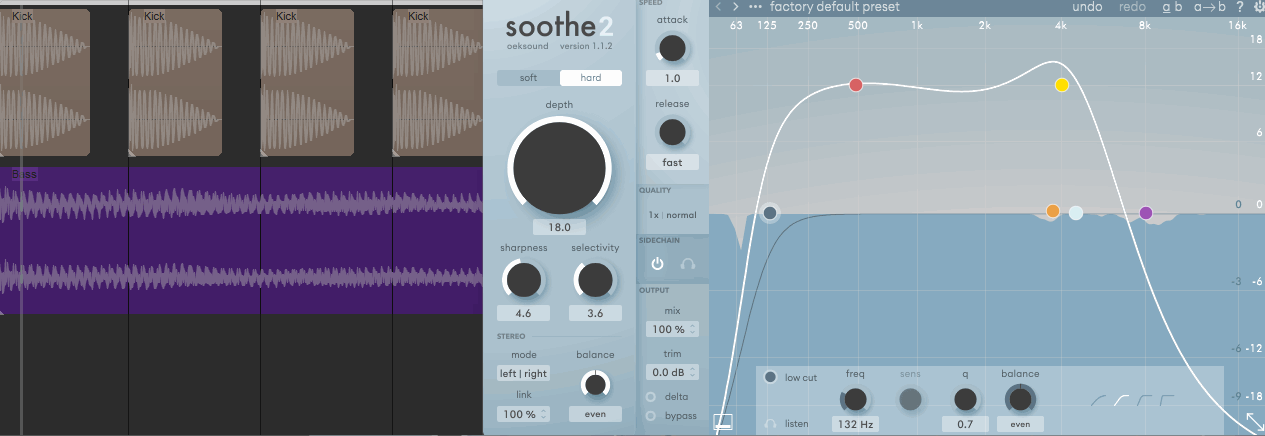Select the purple Bass audio clip
Image resolution: width=1265 pixels, height=436 pixels.
[241, 240]
